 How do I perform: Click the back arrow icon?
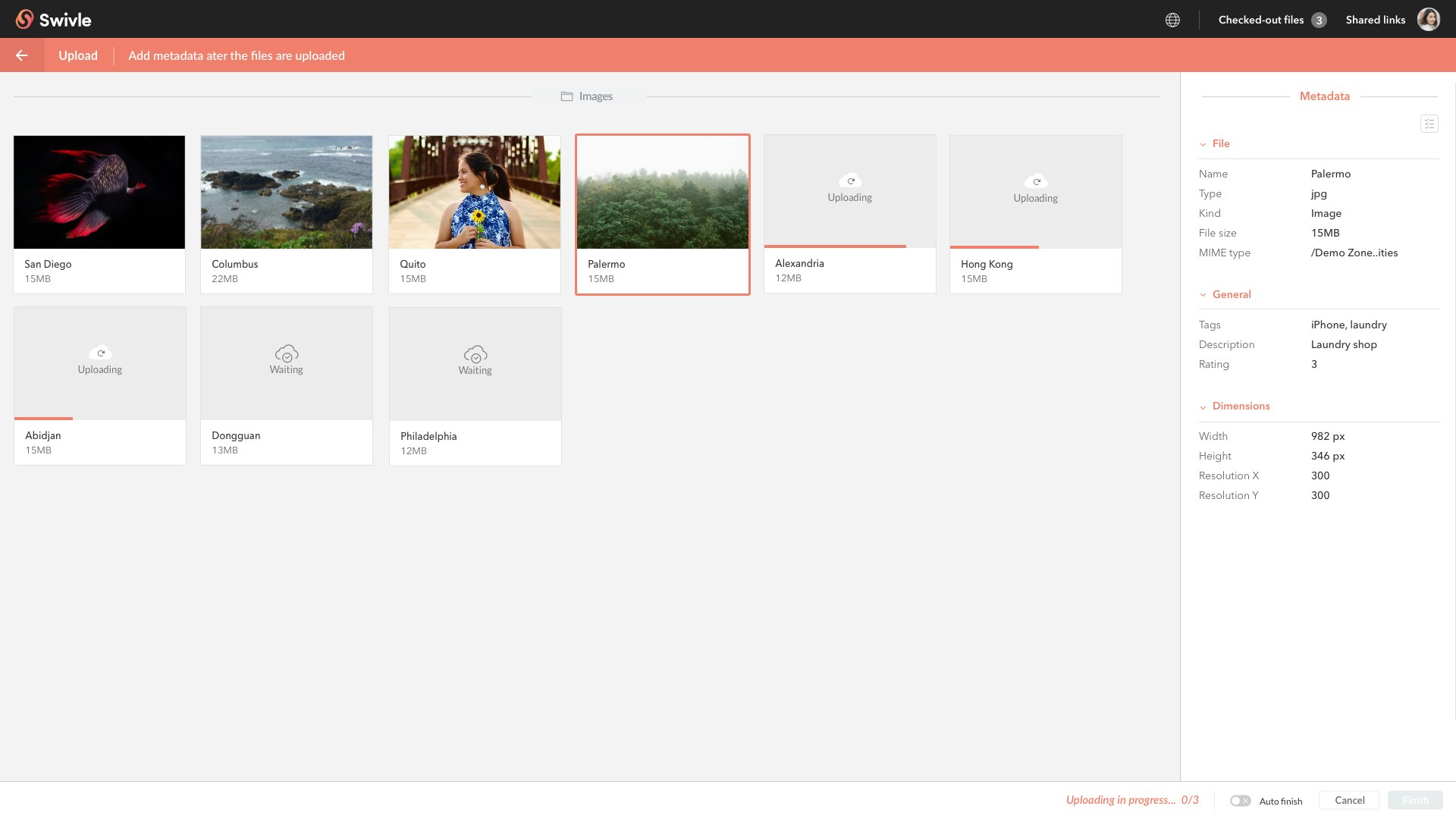pos(22,55)
